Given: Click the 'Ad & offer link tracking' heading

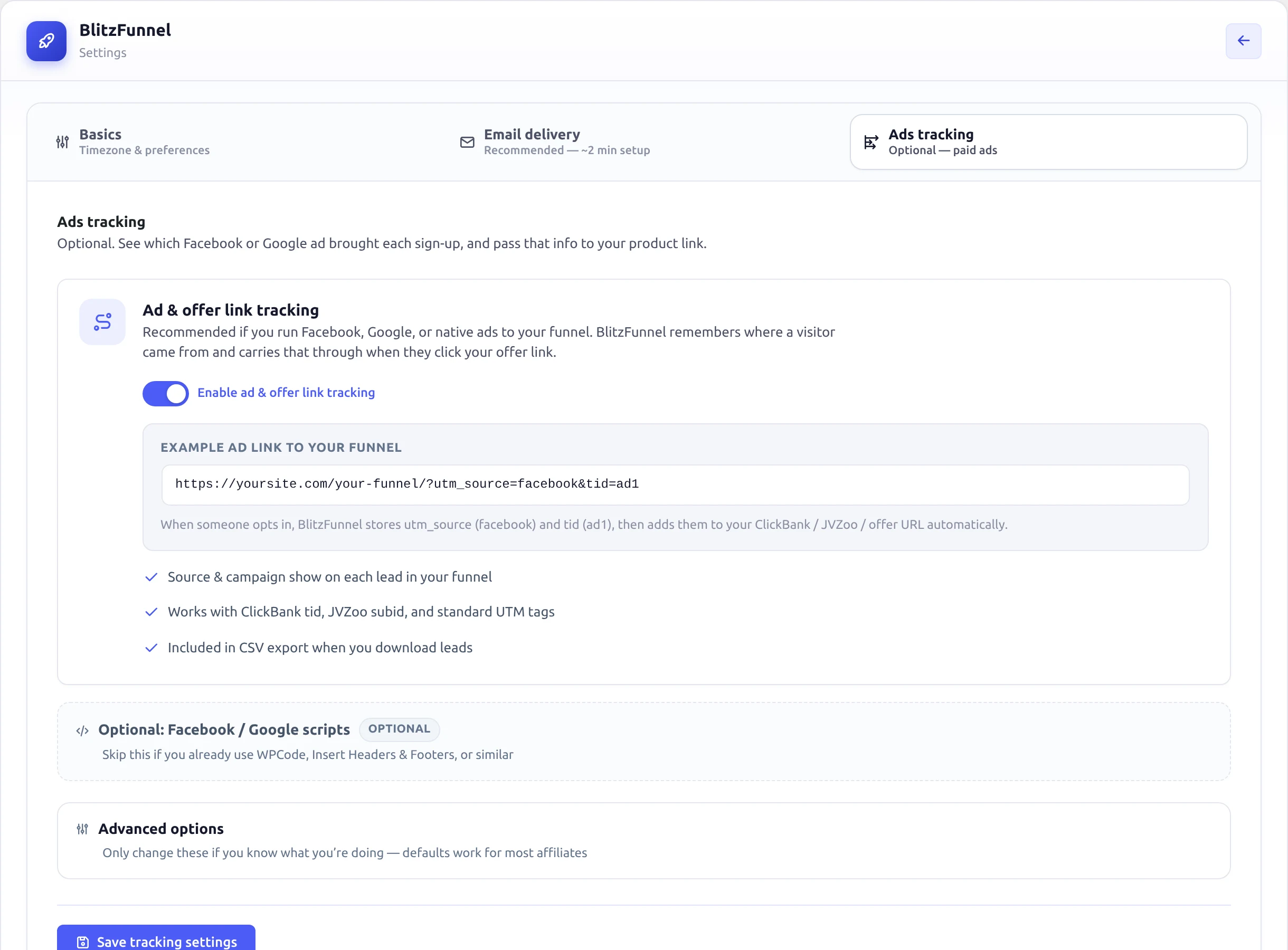Looking at the screenshot, I should click(231, 310).
